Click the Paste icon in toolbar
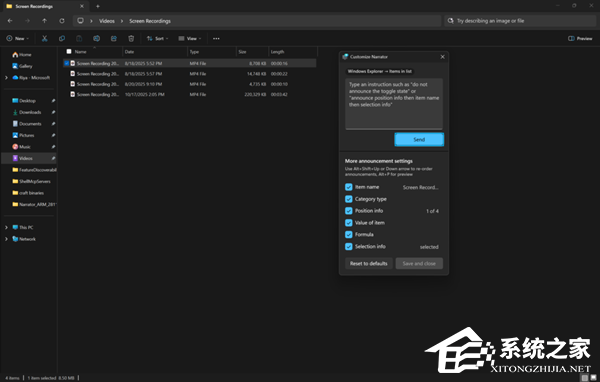The width and height of the screenshot is (600, 382). 79,38
